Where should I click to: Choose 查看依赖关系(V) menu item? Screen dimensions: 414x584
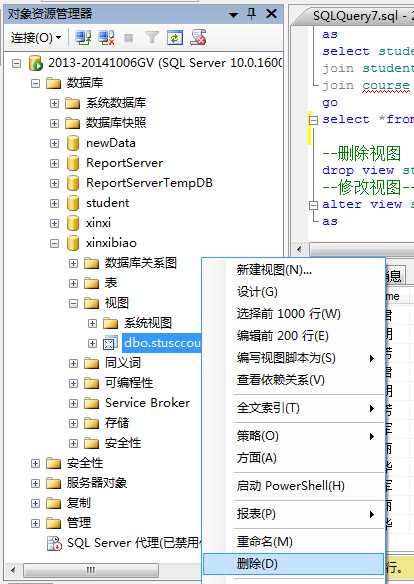[294, 380]
